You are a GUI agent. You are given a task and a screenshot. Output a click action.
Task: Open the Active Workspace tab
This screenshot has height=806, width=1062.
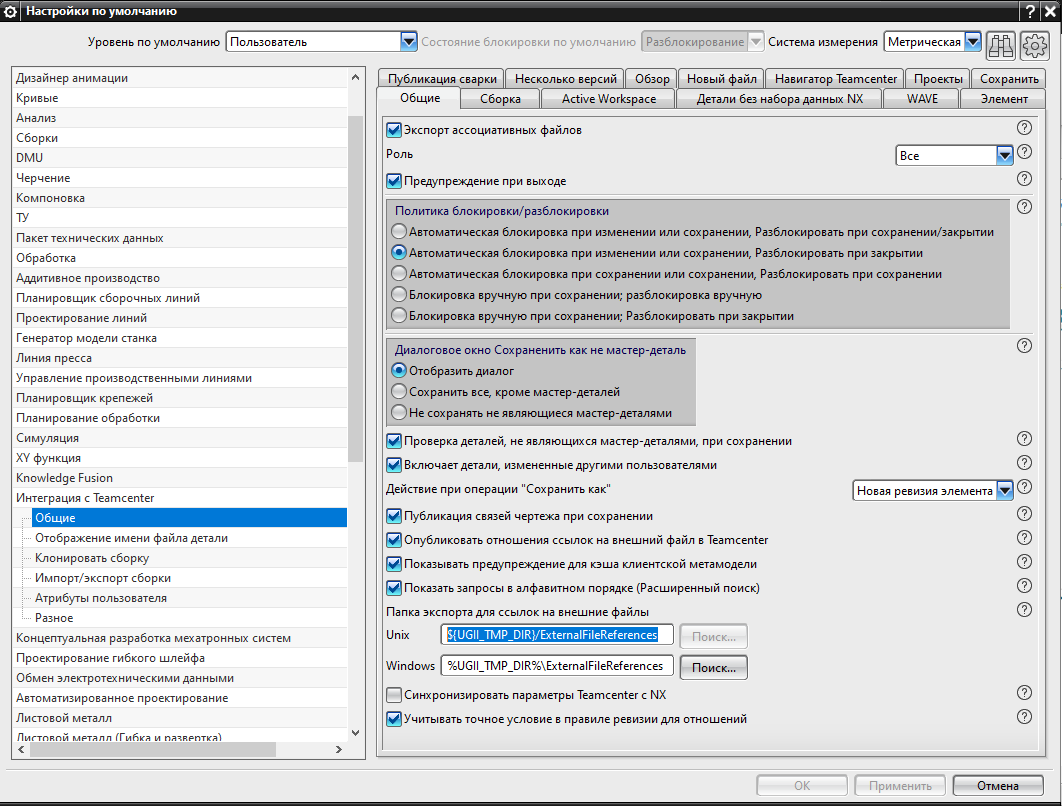(608, 99)
